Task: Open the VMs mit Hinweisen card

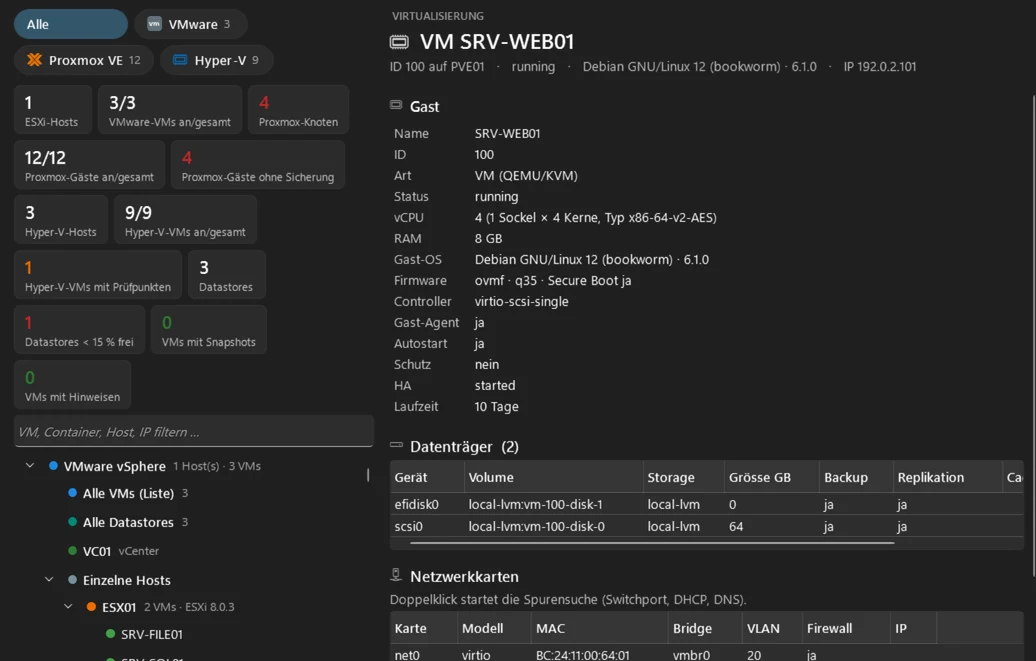Action: [x=73, y=384]
